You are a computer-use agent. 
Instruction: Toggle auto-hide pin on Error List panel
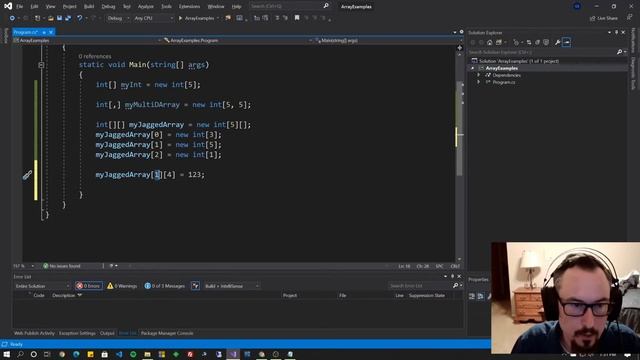pos(452,276)
